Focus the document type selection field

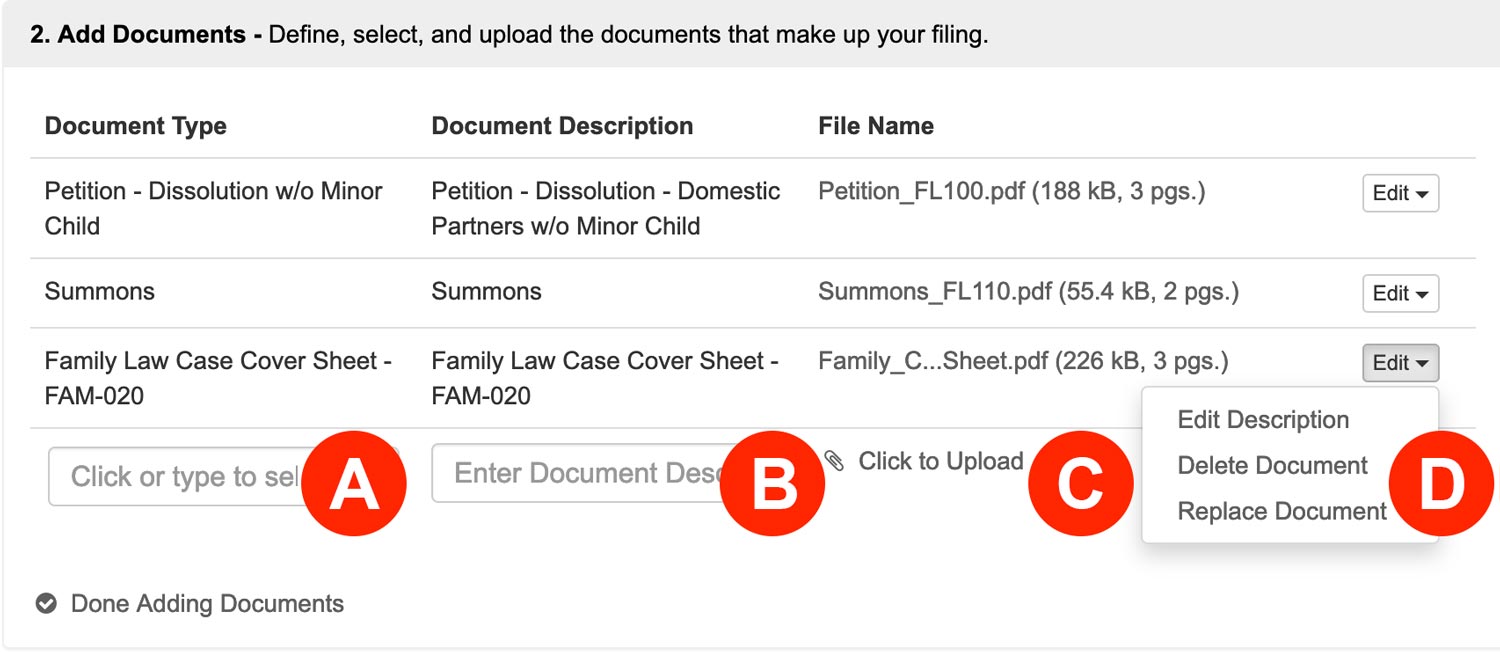[223, 476]
